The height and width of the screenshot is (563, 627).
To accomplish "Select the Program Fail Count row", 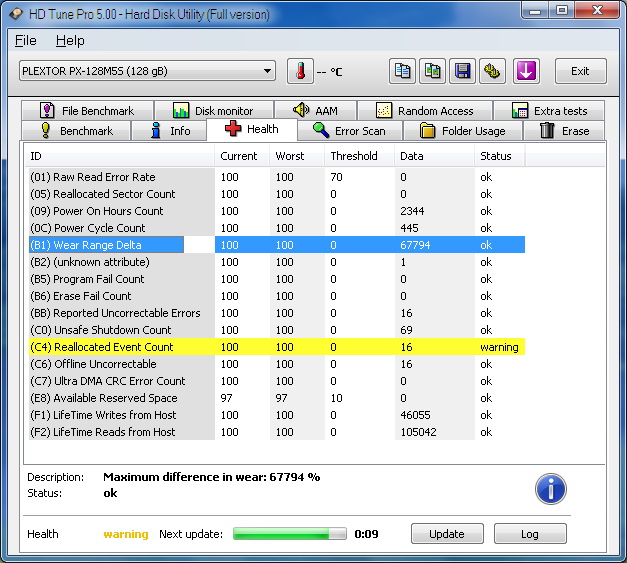I will pyautogui.click(x=277, y=279).
